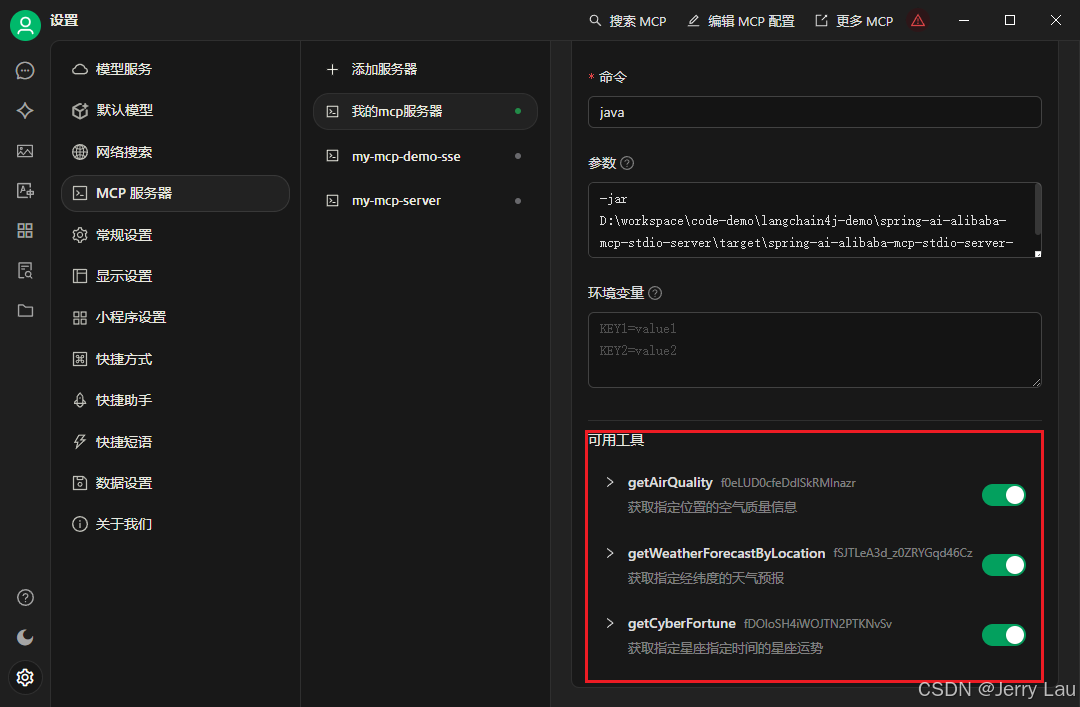This screenshot has height=707, width=1080.
Task: Open the 显示设置 settings section
Action: pyautogui.click(x=176, y=276)
